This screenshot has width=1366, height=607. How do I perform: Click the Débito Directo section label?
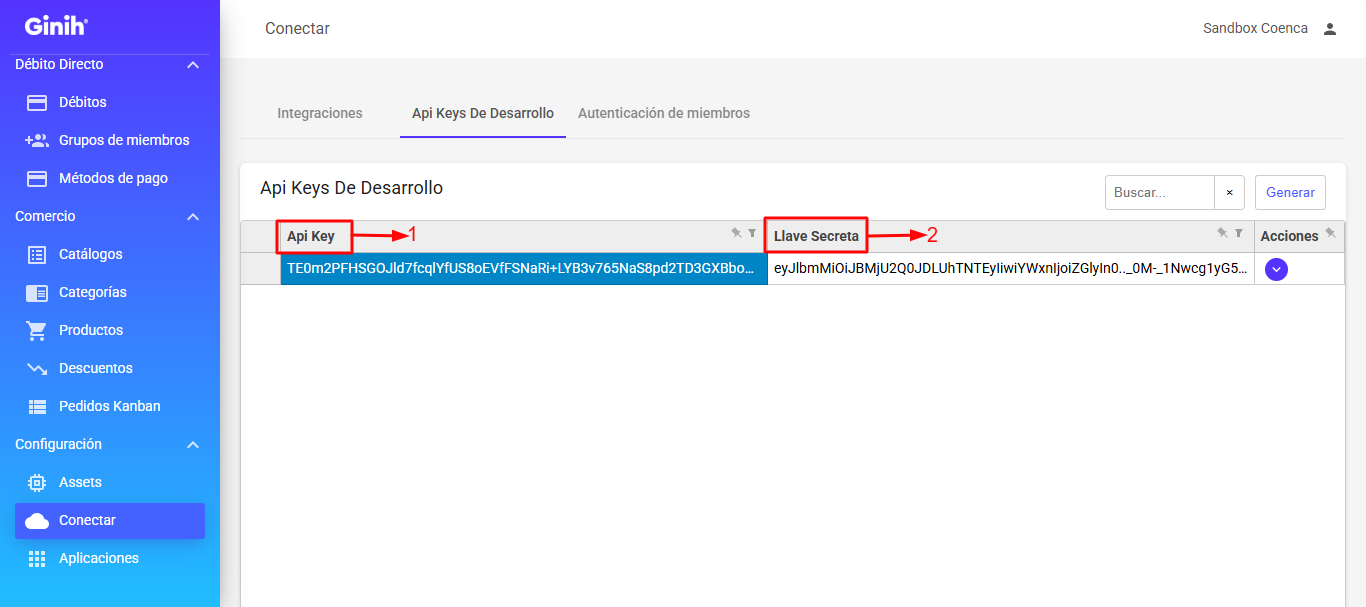tap(59, 64)
